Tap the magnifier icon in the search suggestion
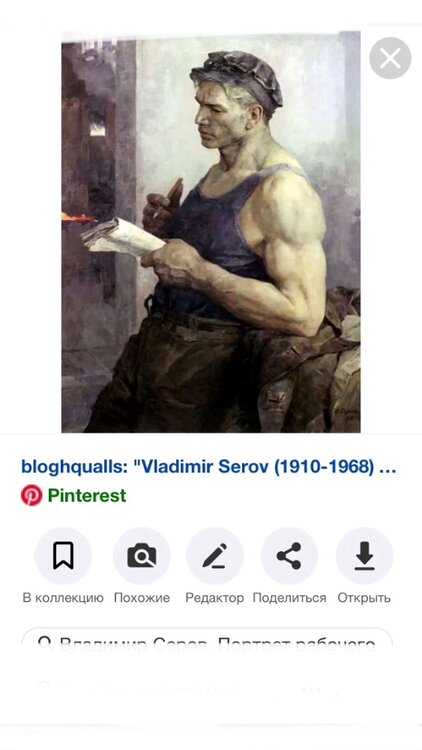 click(44, 642)
